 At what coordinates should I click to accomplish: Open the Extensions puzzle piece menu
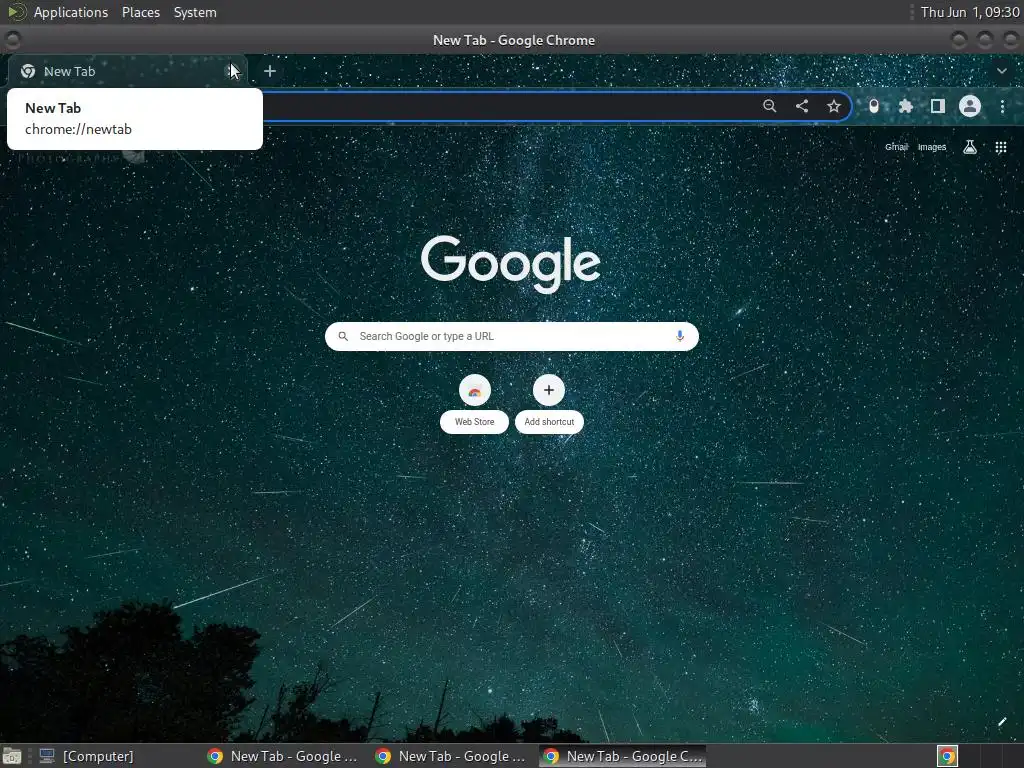[906, 106]
